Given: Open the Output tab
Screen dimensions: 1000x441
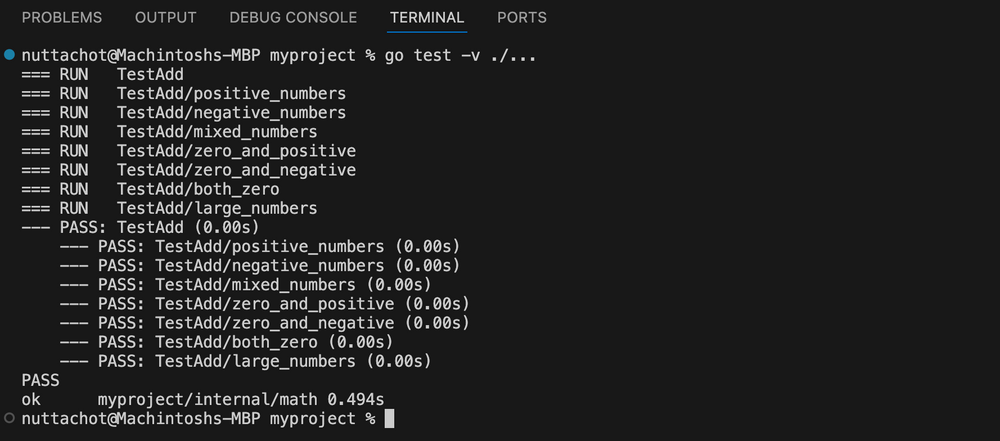Looking at the screenshot, I should point(166,18).
